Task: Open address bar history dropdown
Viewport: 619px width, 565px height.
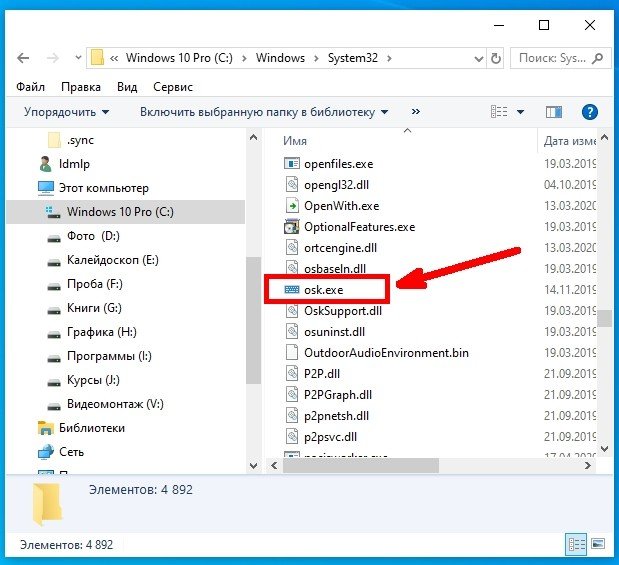Action: 478,59
